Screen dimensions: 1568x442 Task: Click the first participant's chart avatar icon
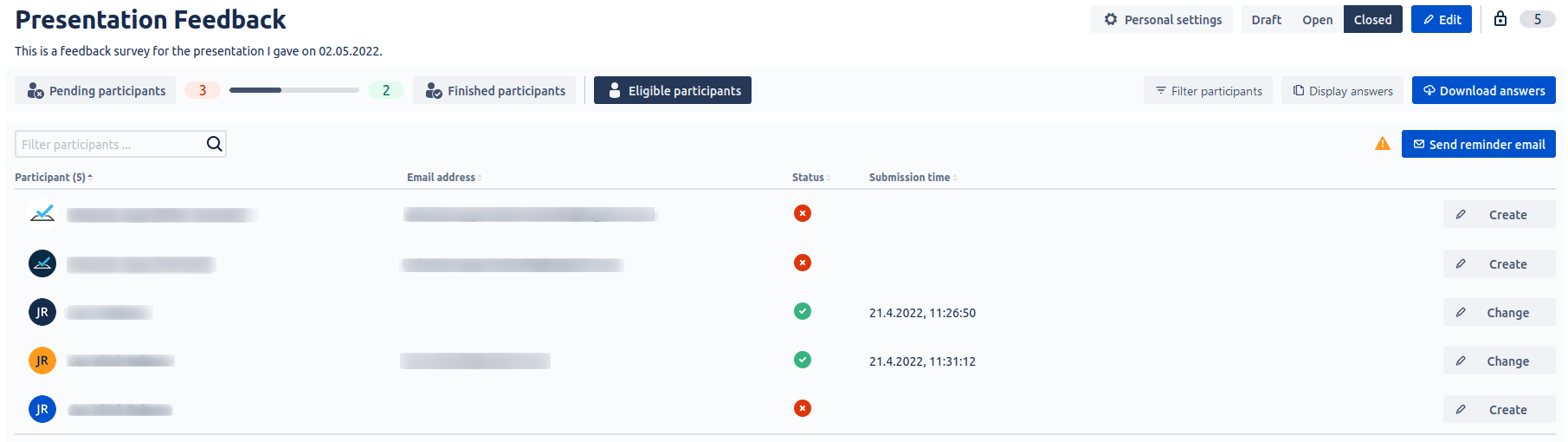pos(42,213)
